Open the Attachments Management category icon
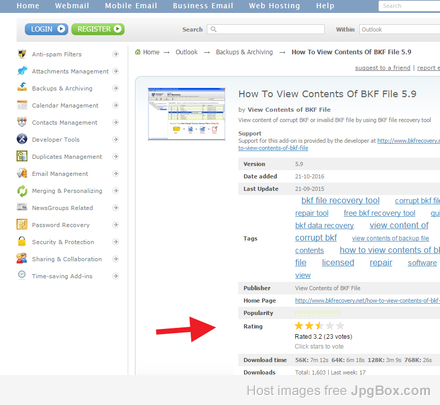Screen dimensions: 440x405 [x=22, y=71]
